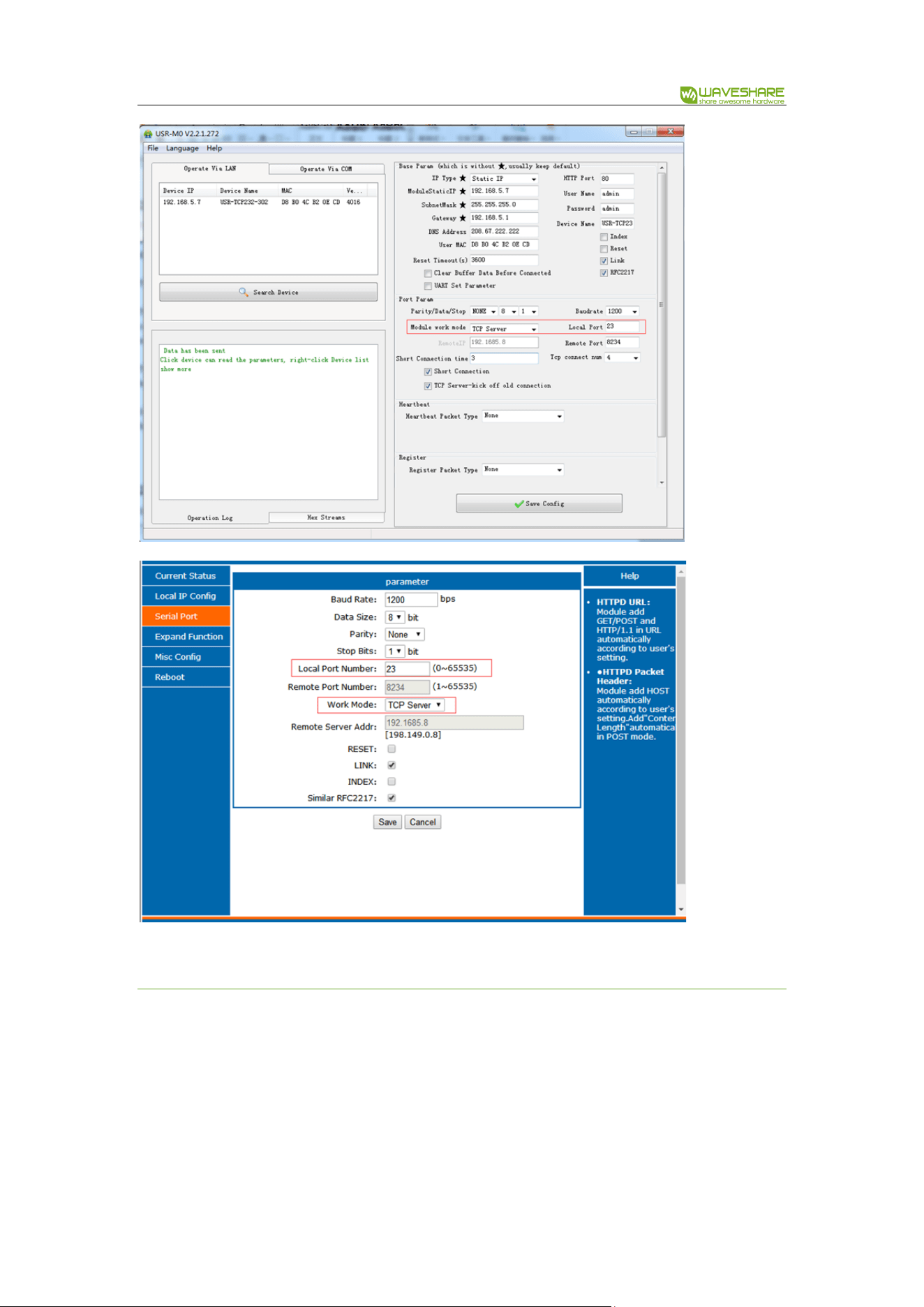This screenshot has width=924, height=1307.
Task: Open the Baudrate dropdown
Action: coord(623,311)
